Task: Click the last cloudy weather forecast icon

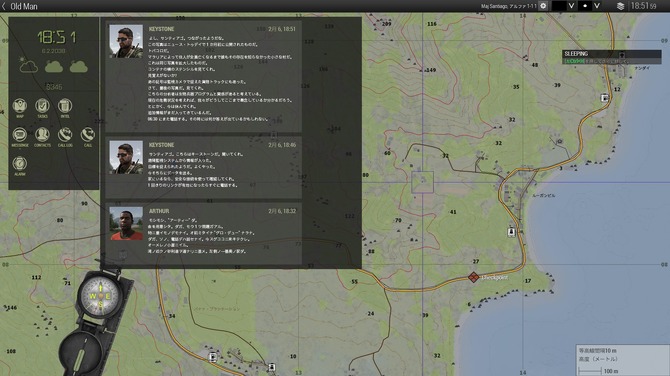Action: point(79,67)
